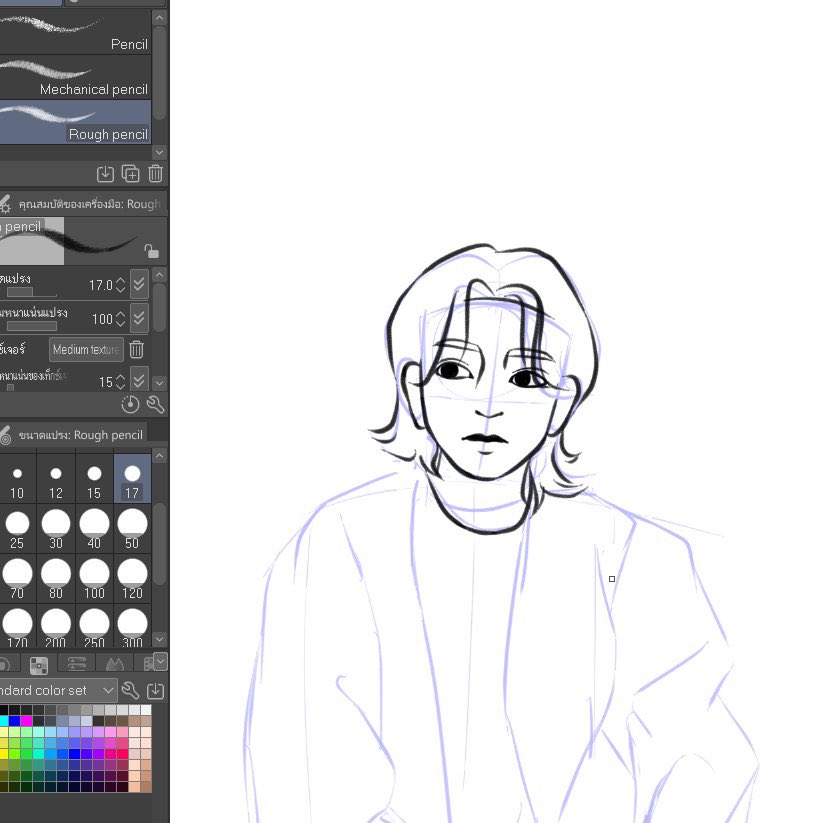Switch to the Color Wheel tab
The height and width of the screenshot is (823, 823).
click(x=6, y=664)
